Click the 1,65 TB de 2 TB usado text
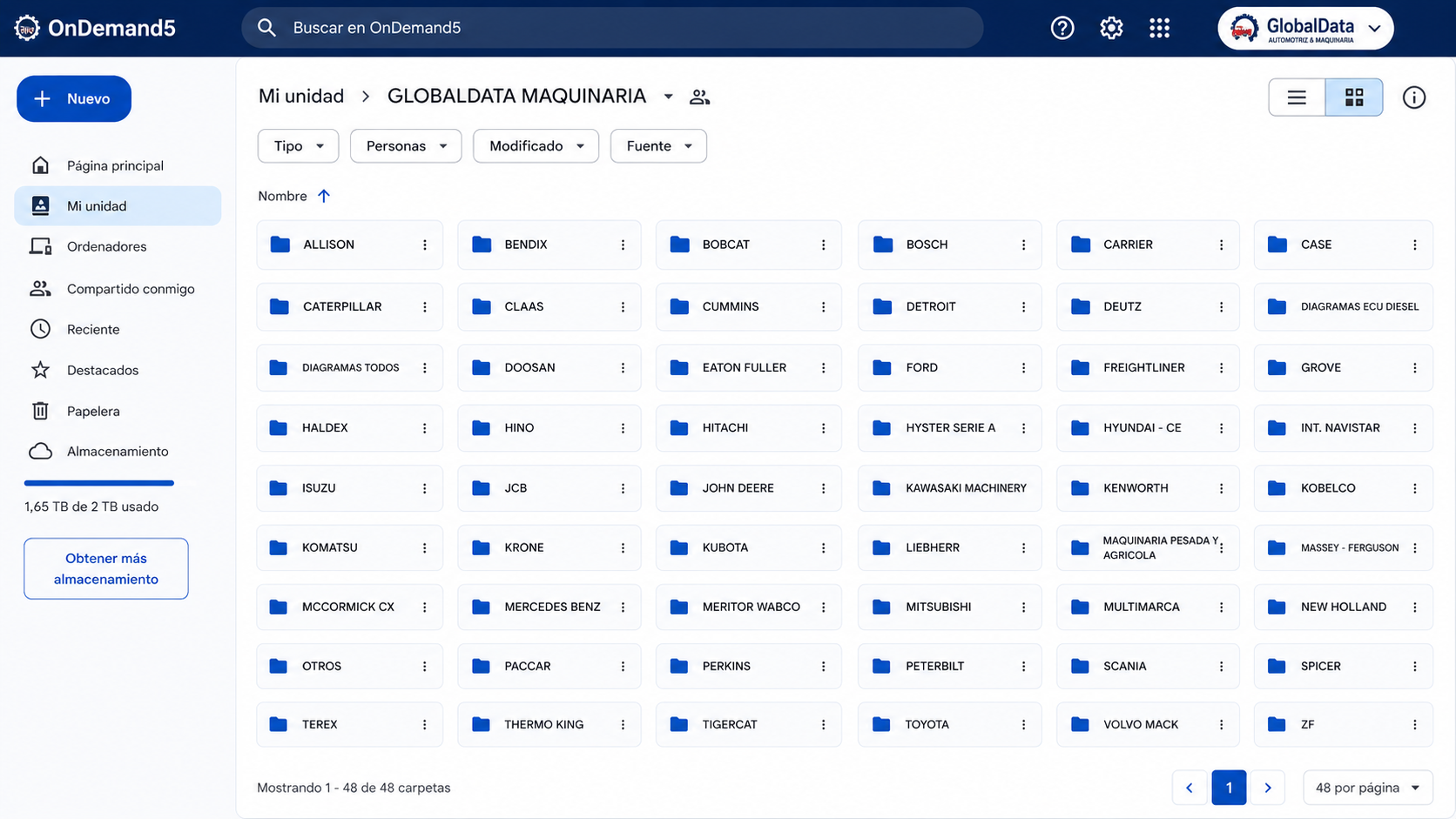 tap(91, 507)
